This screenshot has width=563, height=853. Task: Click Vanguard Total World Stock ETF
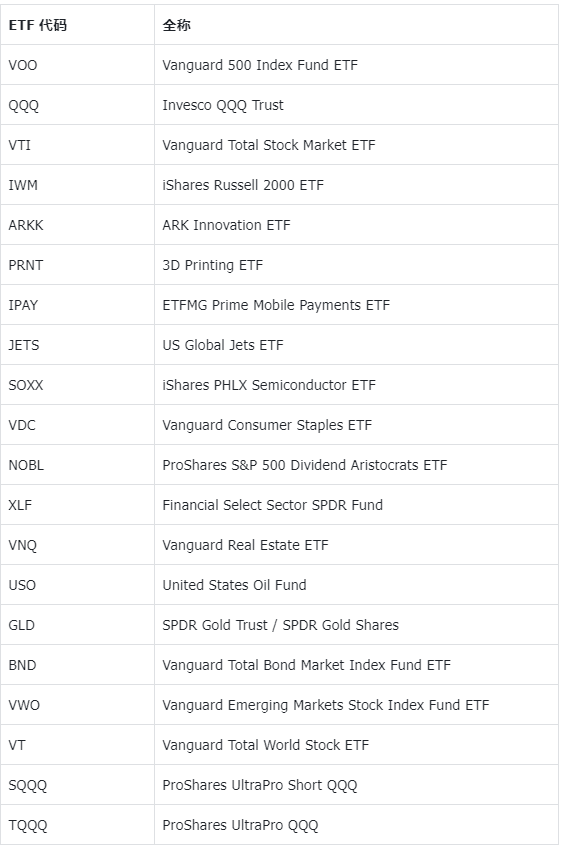265,745
